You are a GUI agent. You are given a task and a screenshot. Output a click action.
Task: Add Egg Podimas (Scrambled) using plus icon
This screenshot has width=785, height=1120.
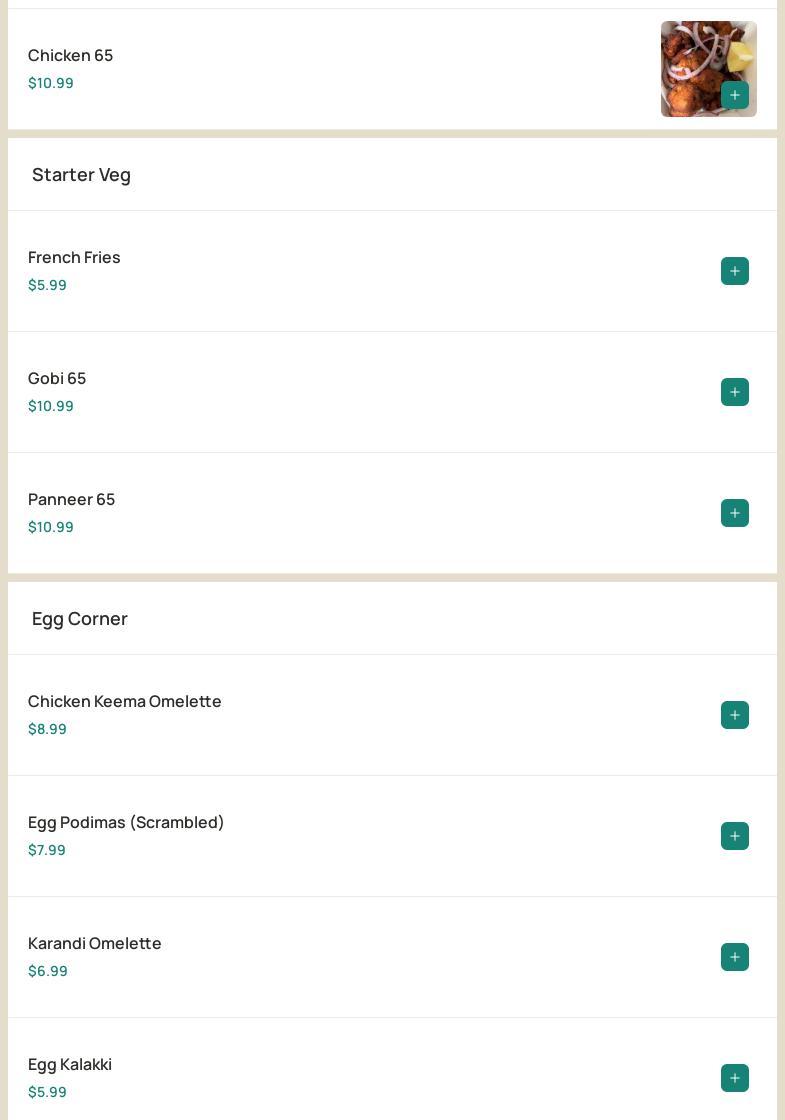tap(734, 836)
